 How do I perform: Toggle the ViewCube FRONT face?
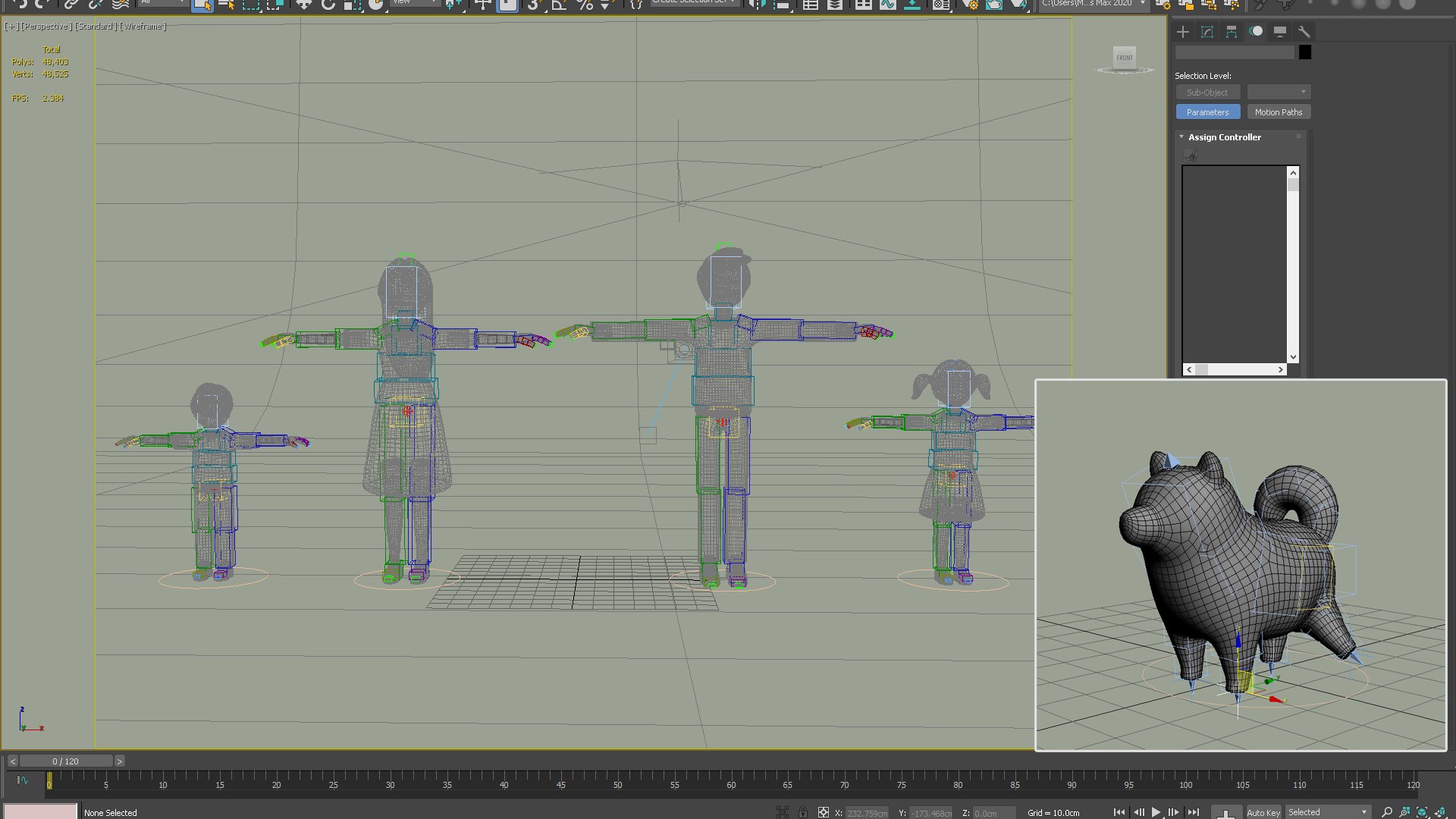click(x=1124, y=58)
